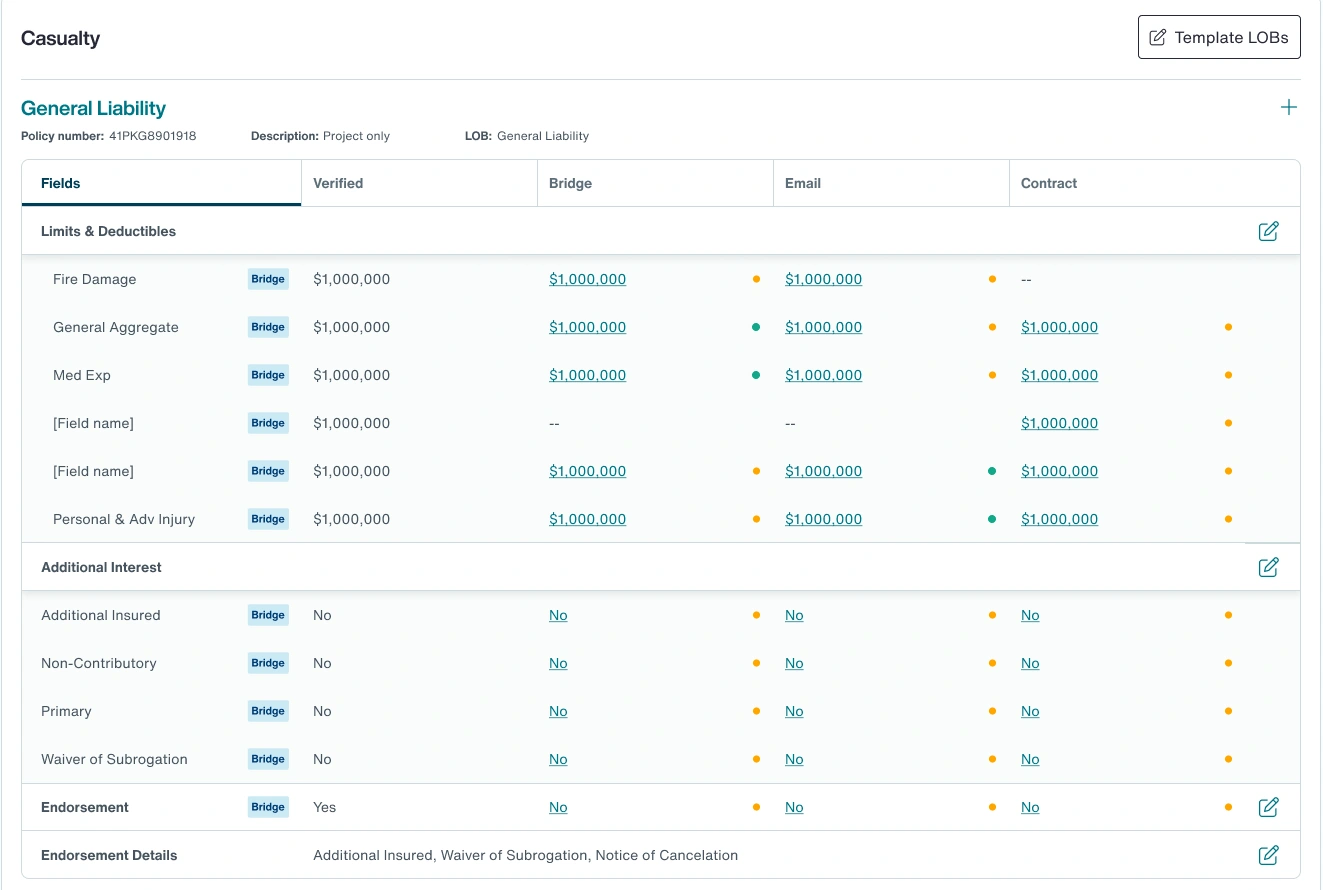
Task: Open General Aggregate Bridge column amount
Action: [x=587, y=327]
